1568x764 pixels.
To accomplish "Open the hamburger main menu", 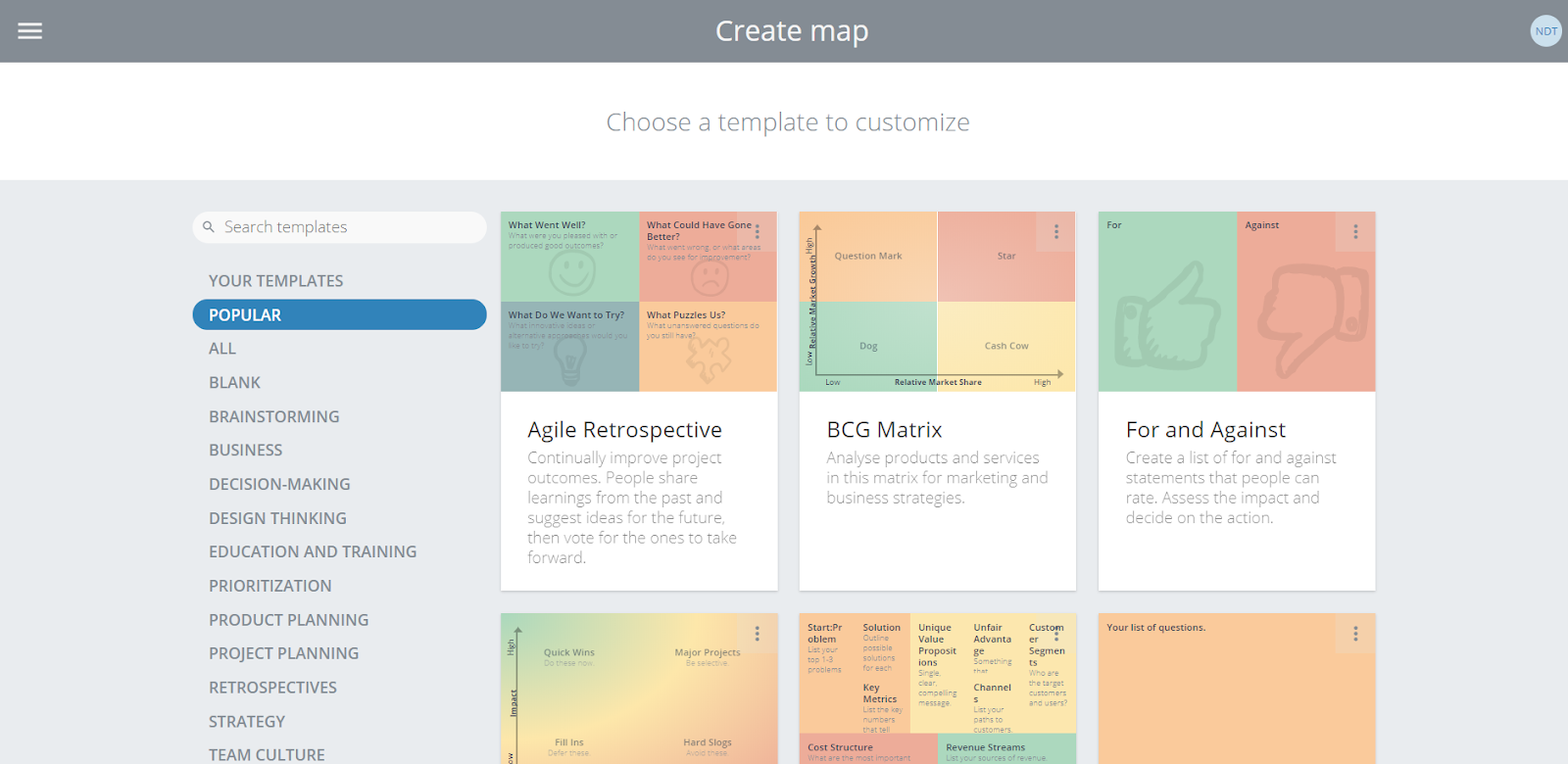I will tap(30, 31).
